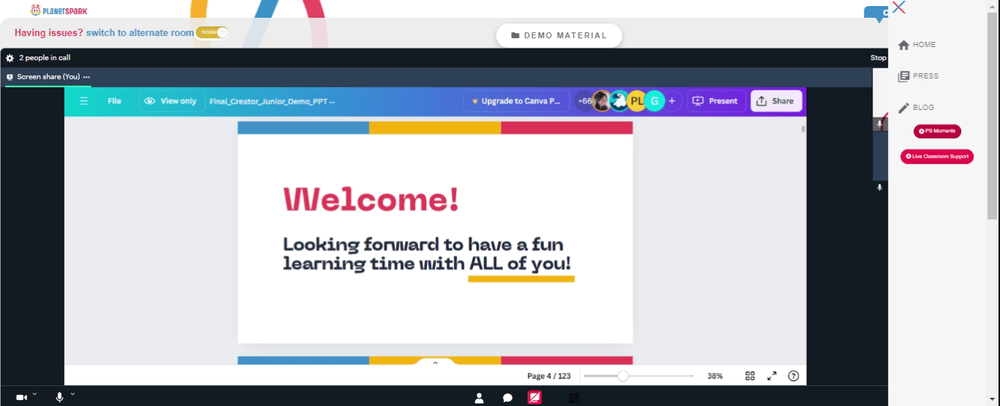This screenshot has width=1000, height=406.
Task: Click the Stop button in call header
Action: coord(878,58)
